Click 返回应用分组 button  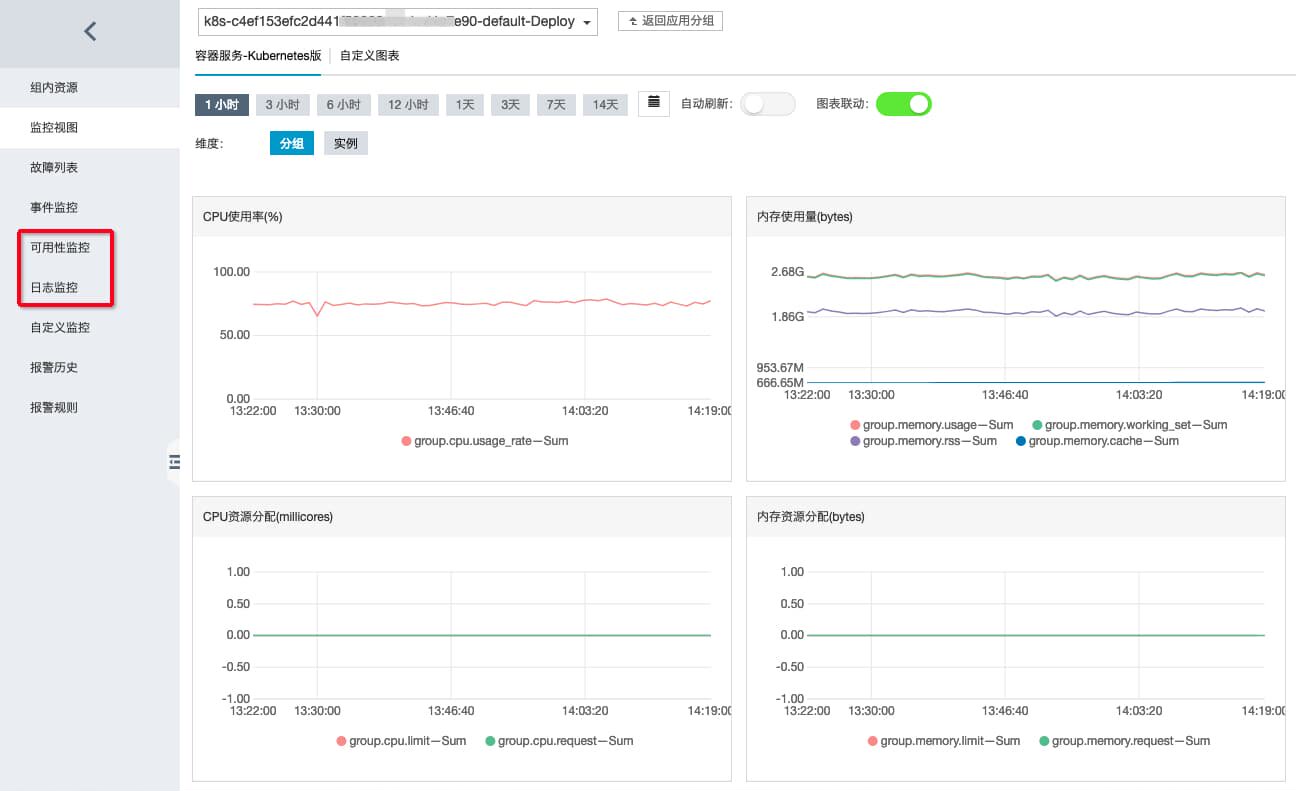click(x=670, y=21)
